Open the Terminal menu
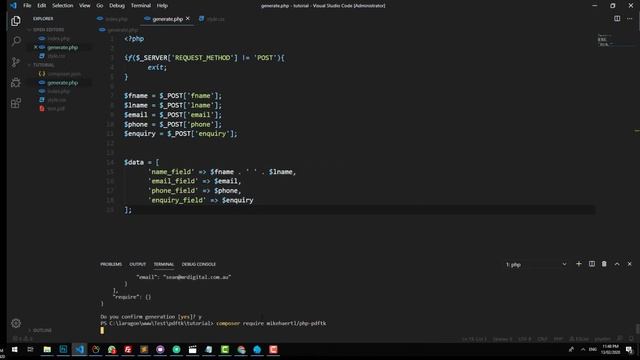 (x=140, y=6)
